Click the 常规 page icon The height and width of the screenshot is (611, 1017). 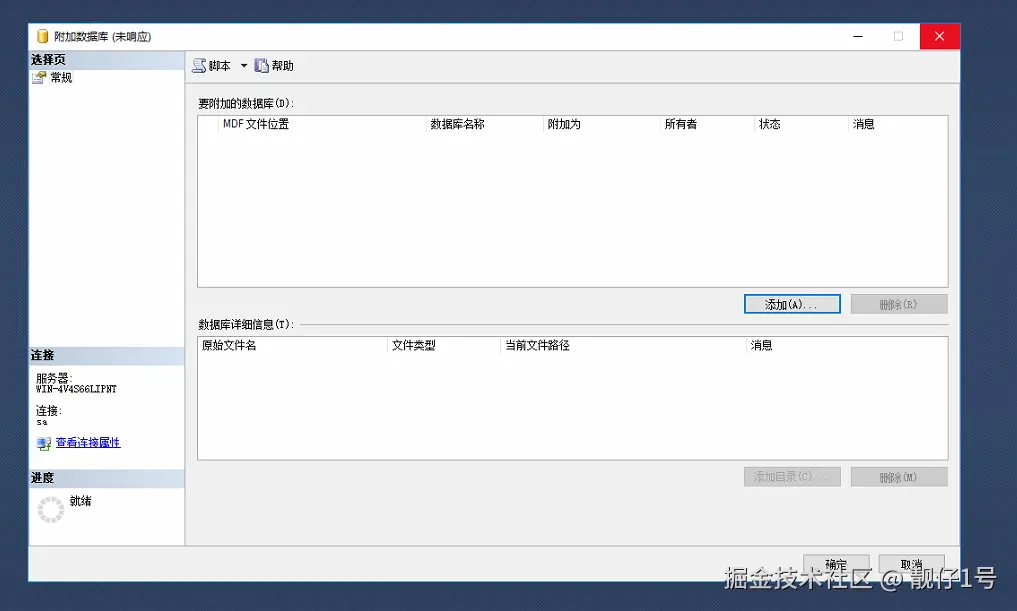click(39, 78)
